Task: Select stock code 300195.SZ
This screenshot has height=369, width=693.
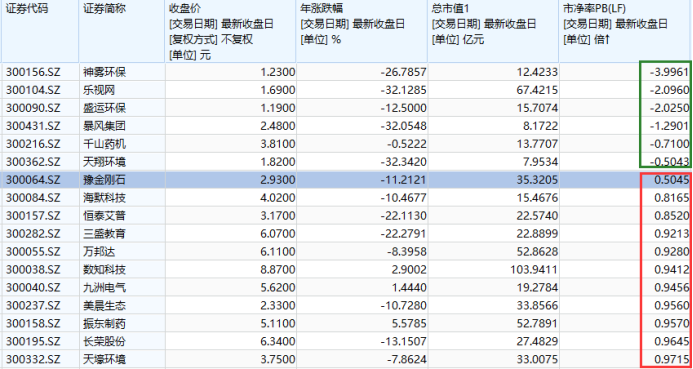Action: point(33,341)
